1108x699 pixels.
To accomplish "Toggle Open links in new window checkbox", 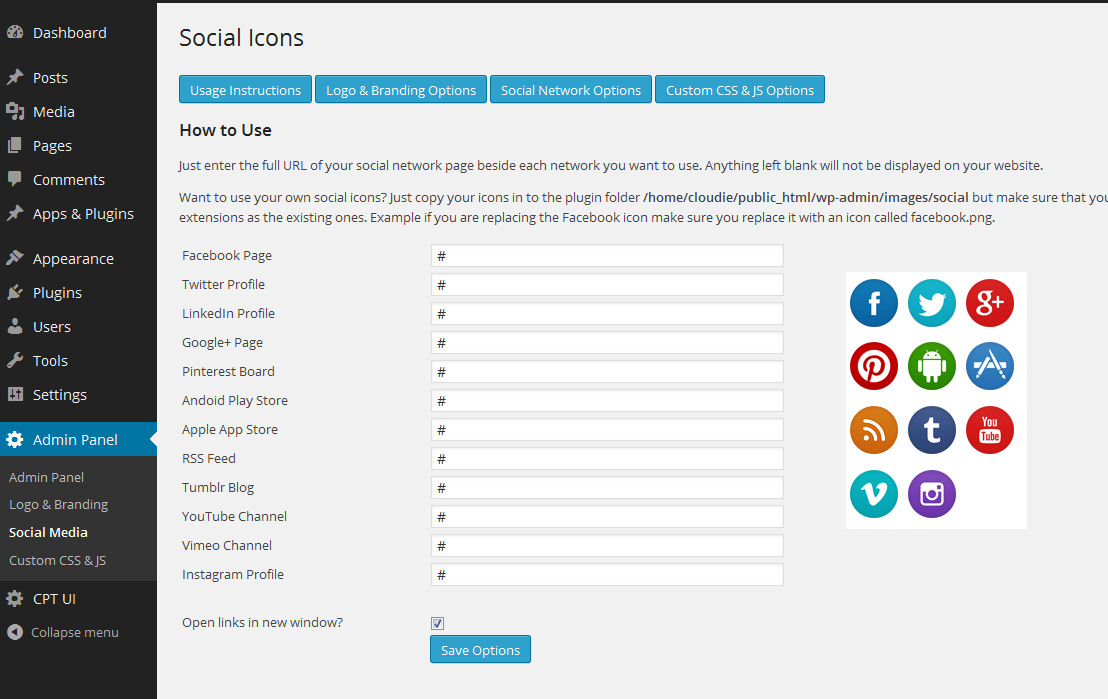I will pyautogui.click(x=437, y=623).
